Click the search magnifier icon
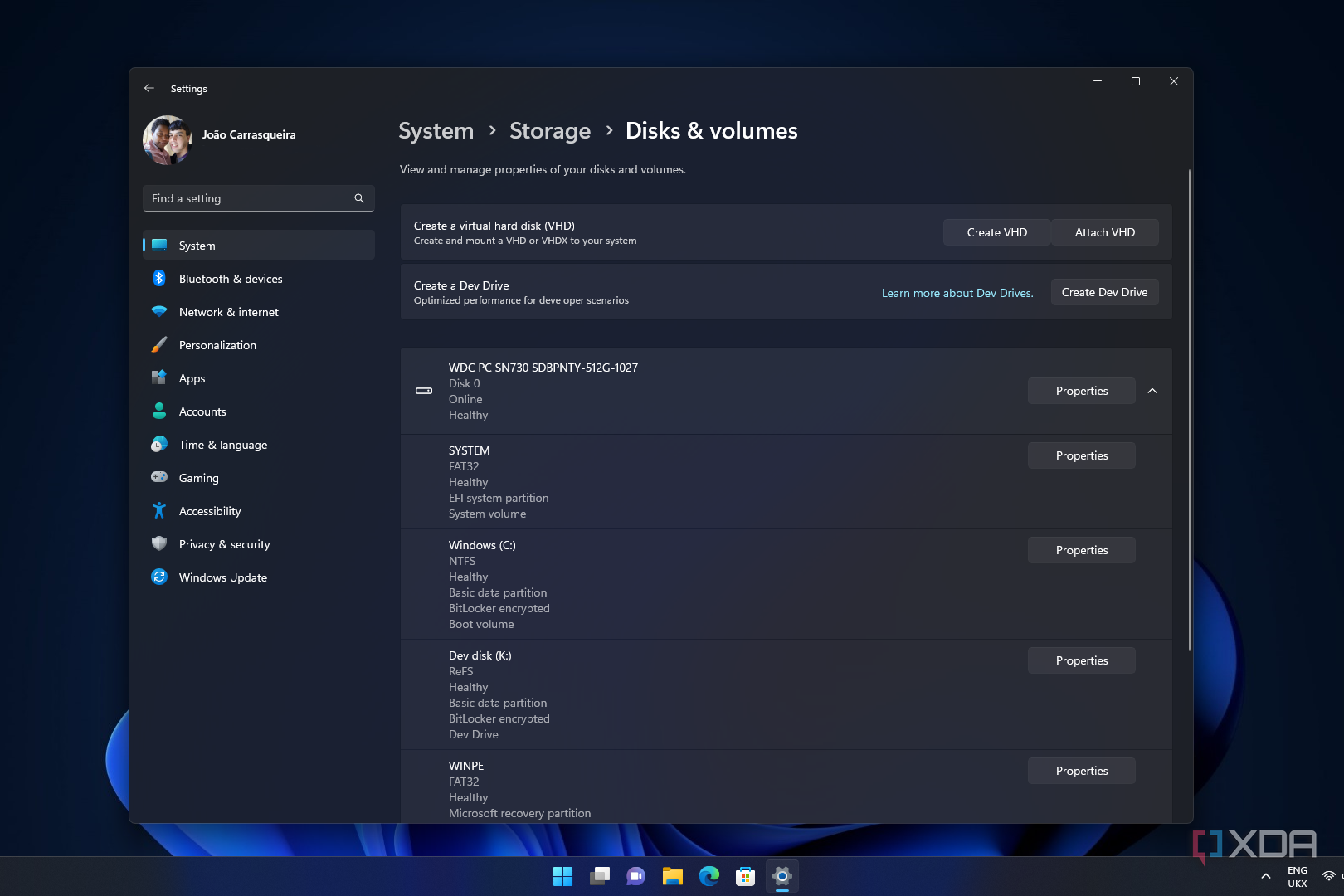The height and width of the screenshot is (896, 1344). (359, 198)
